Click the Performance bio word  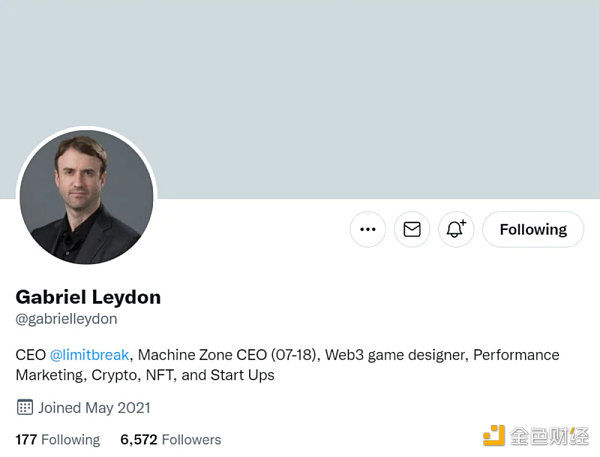click(x=516, y=355)
